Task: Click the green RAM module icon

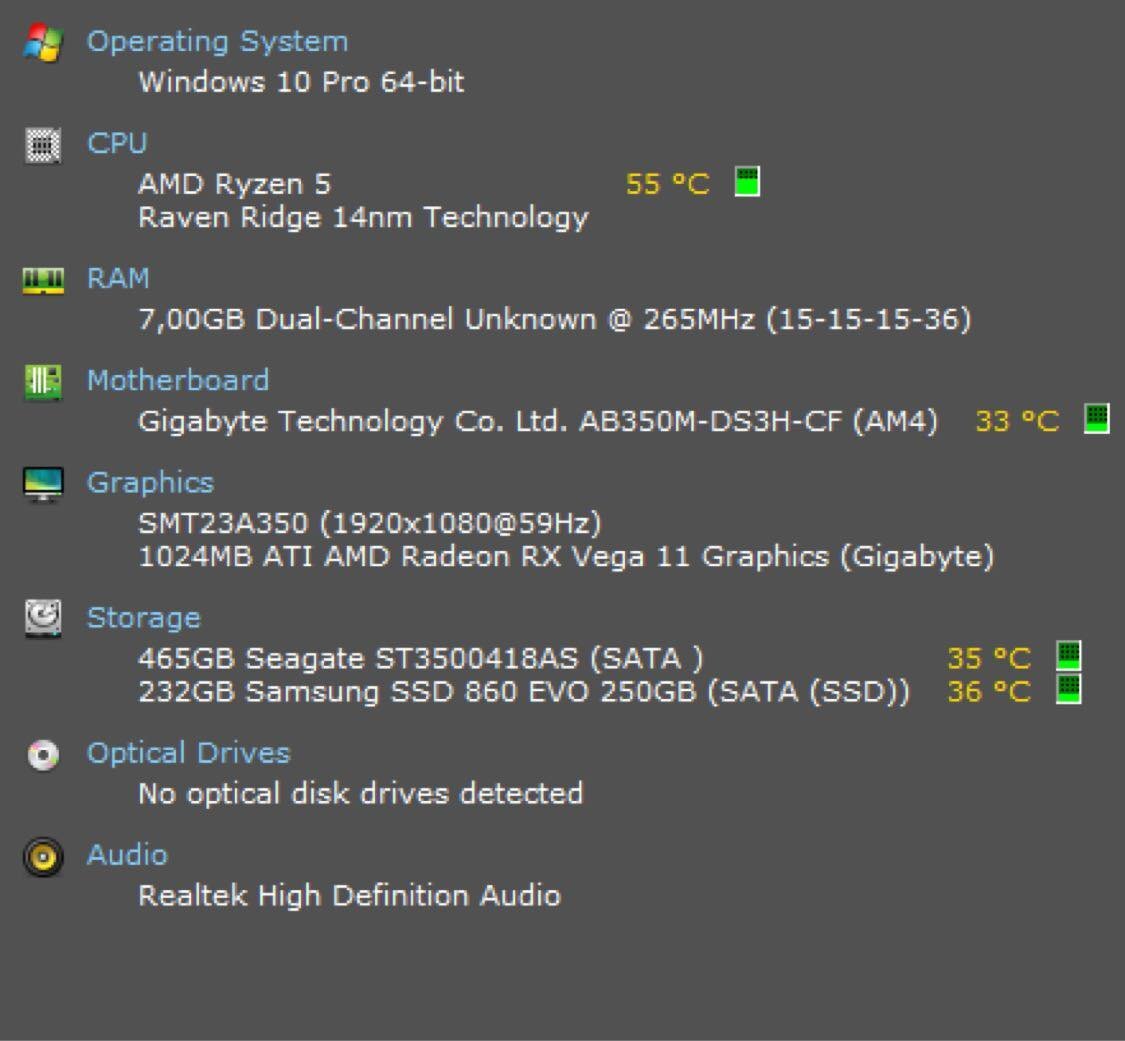Action: coord(43,281)
